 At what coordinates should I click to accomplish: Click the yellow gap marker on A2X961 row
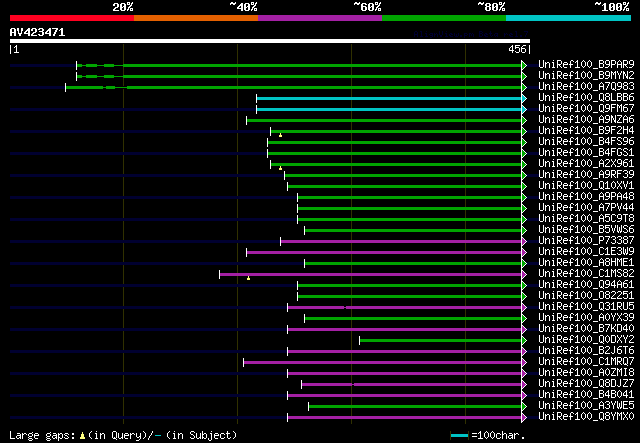[x=280, y=168]
